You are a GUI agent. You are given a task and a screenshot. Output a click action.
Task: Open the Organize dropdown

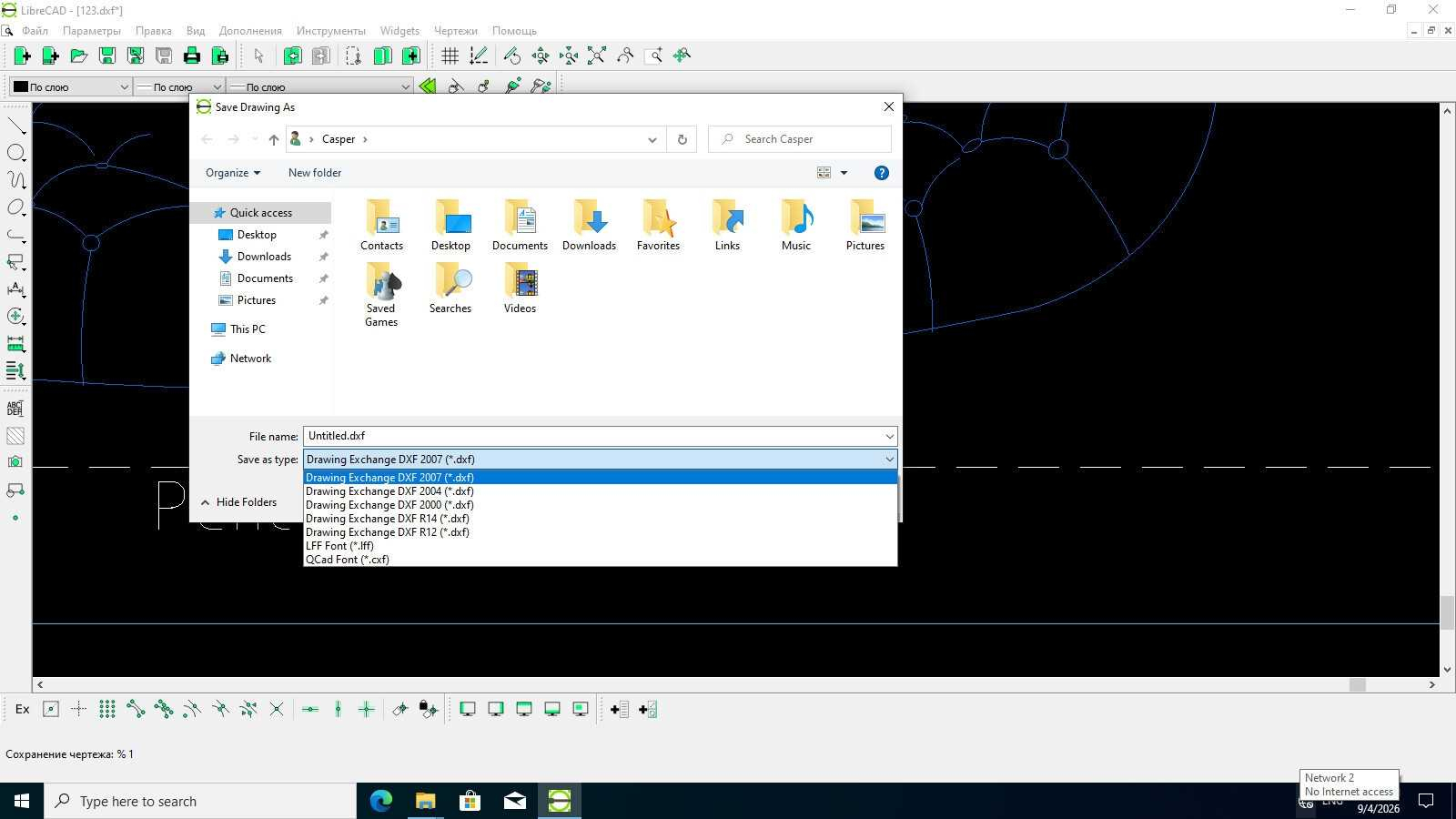point(233,173)
